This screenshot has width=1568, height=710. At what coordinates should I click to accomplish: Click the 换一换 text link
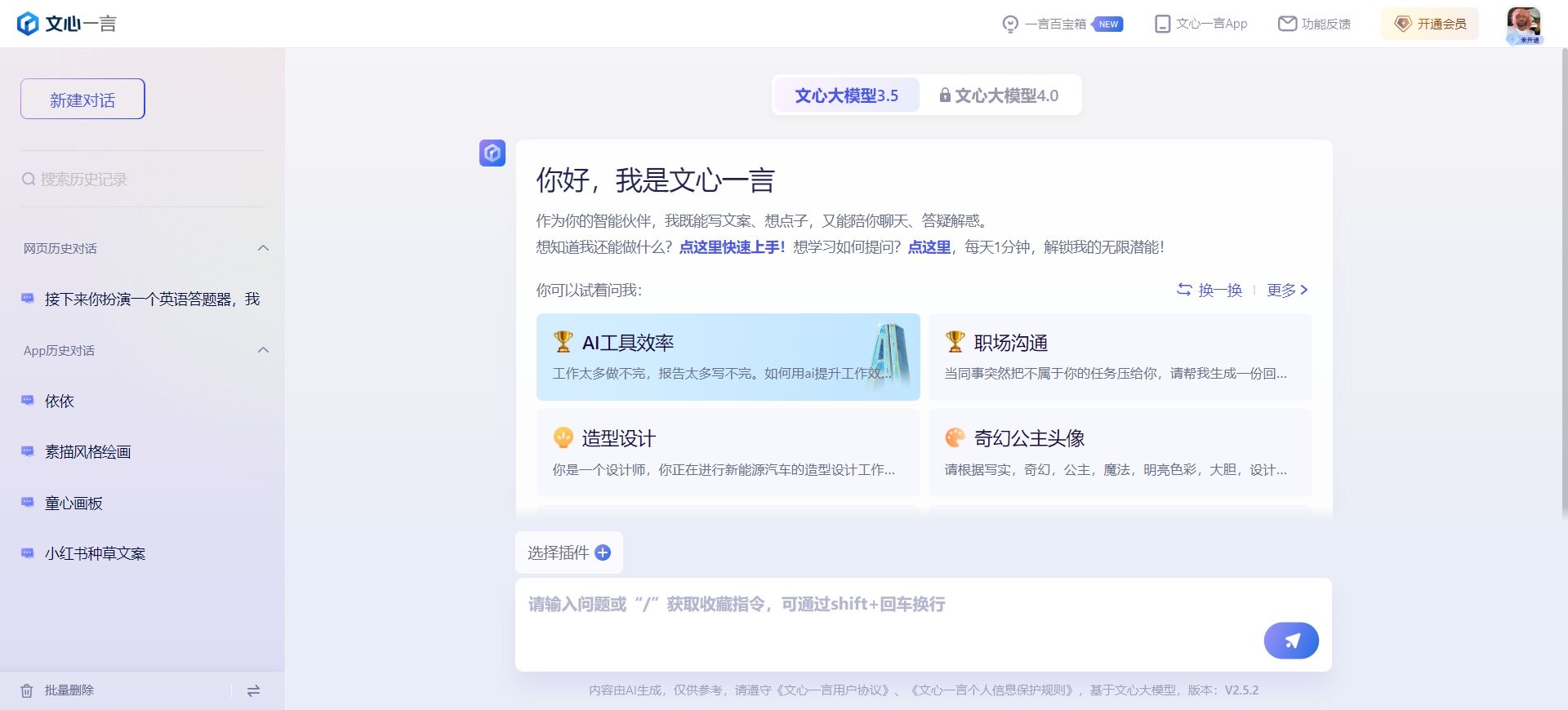pos(1220,290)
